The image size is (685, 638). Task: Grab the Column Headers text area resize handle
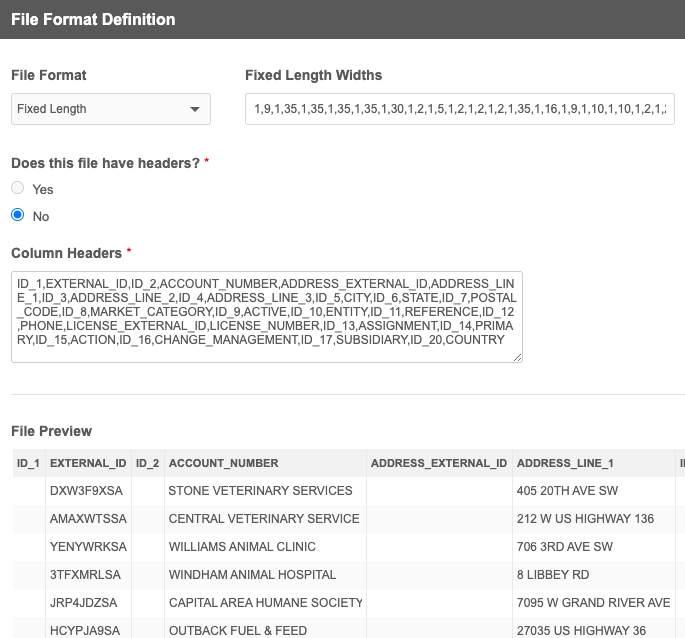tap(517, 357)
